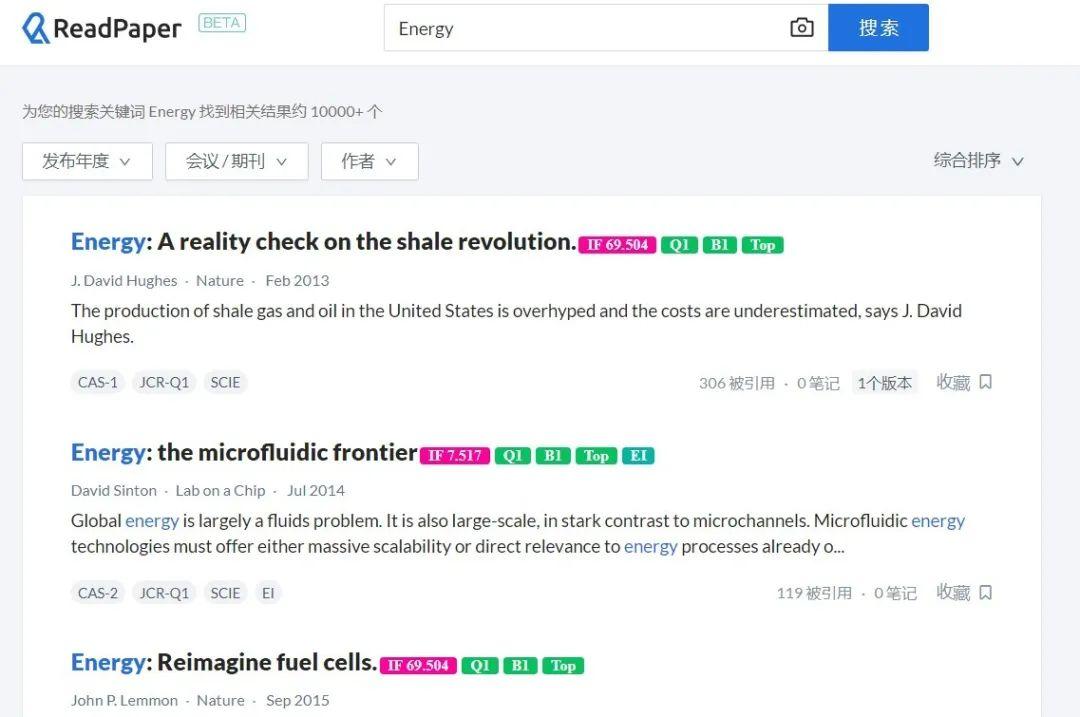This screenshot has width=1080, height=717.
Task: Open the 会议/期刊 venue filter dropdown
Action: (236, 161)
